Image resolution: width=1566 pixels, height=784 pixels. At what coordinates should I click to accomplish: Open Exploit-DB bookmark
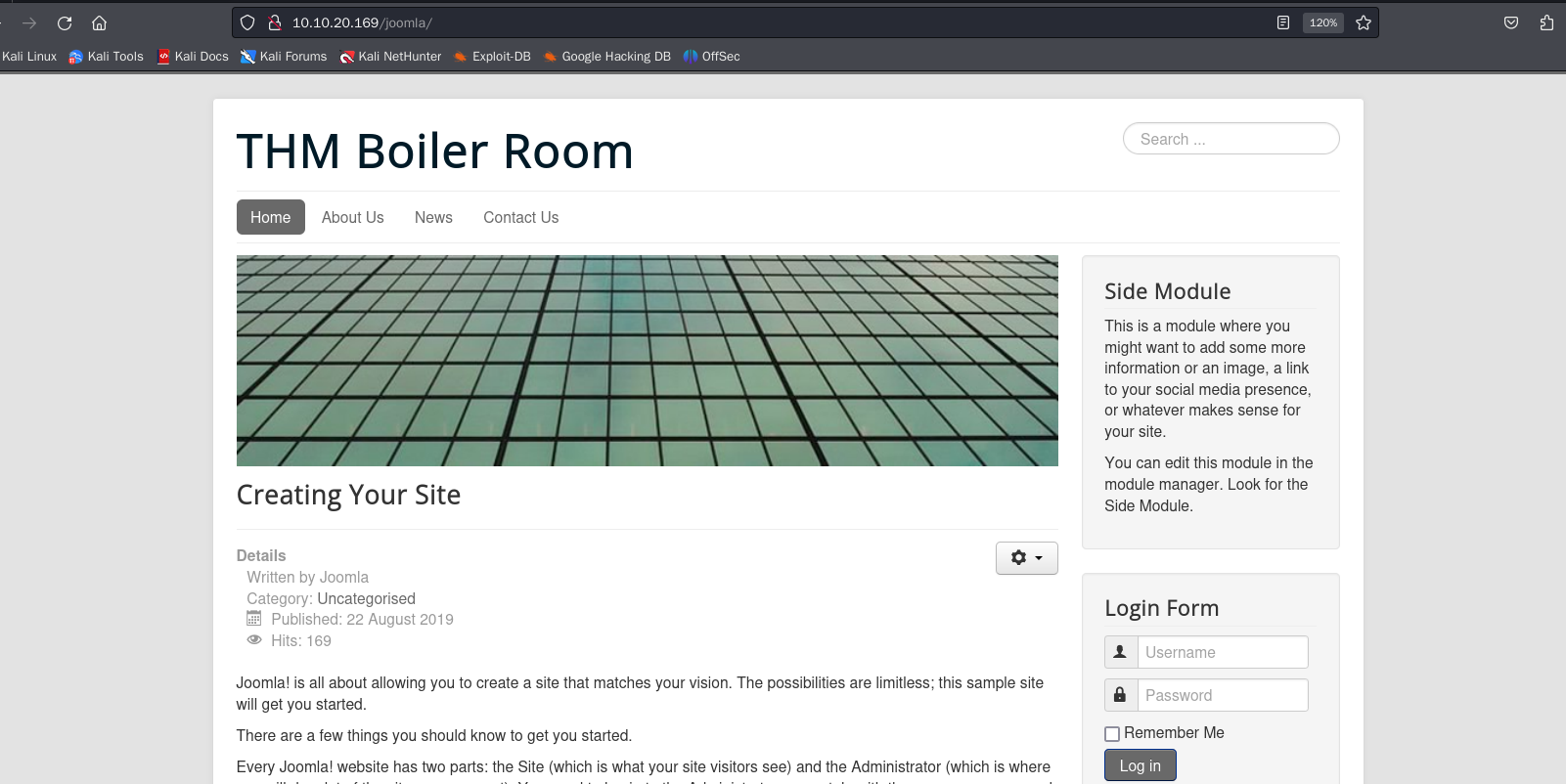pos(492,57)
